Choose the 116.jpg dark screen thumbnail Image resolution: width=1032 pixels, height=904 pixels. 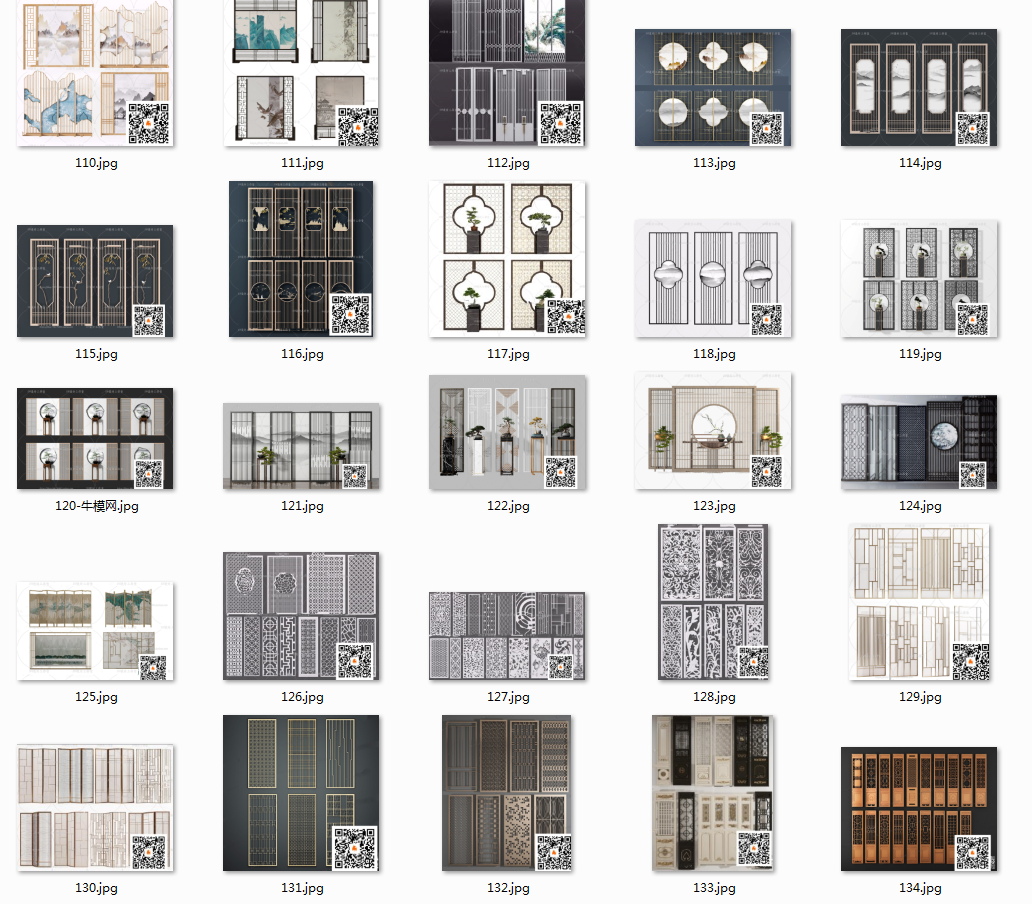pyautogui.click(x=301, y=259)
